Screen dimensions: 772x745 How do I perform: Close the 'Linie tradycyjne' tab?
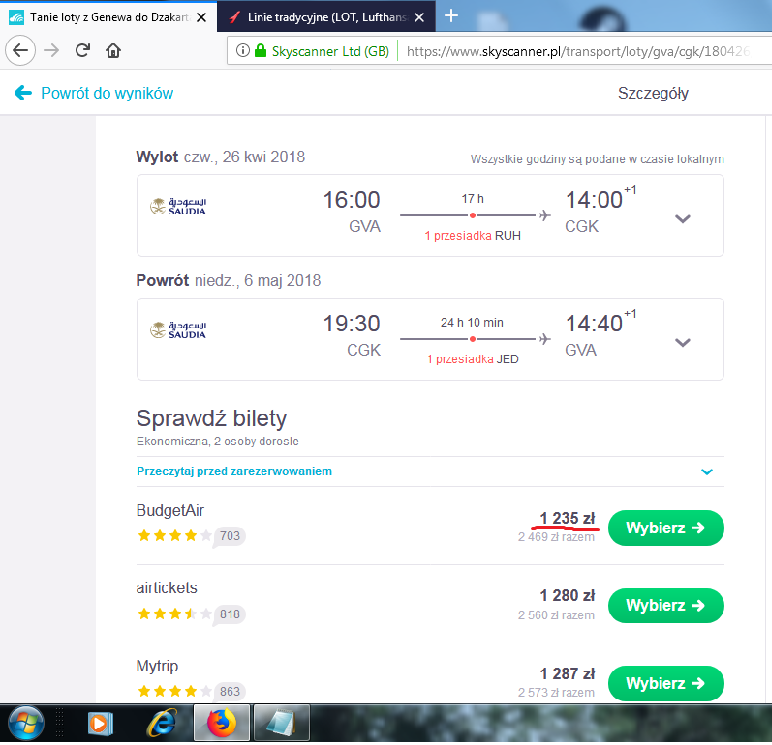[x=419, y=17]
